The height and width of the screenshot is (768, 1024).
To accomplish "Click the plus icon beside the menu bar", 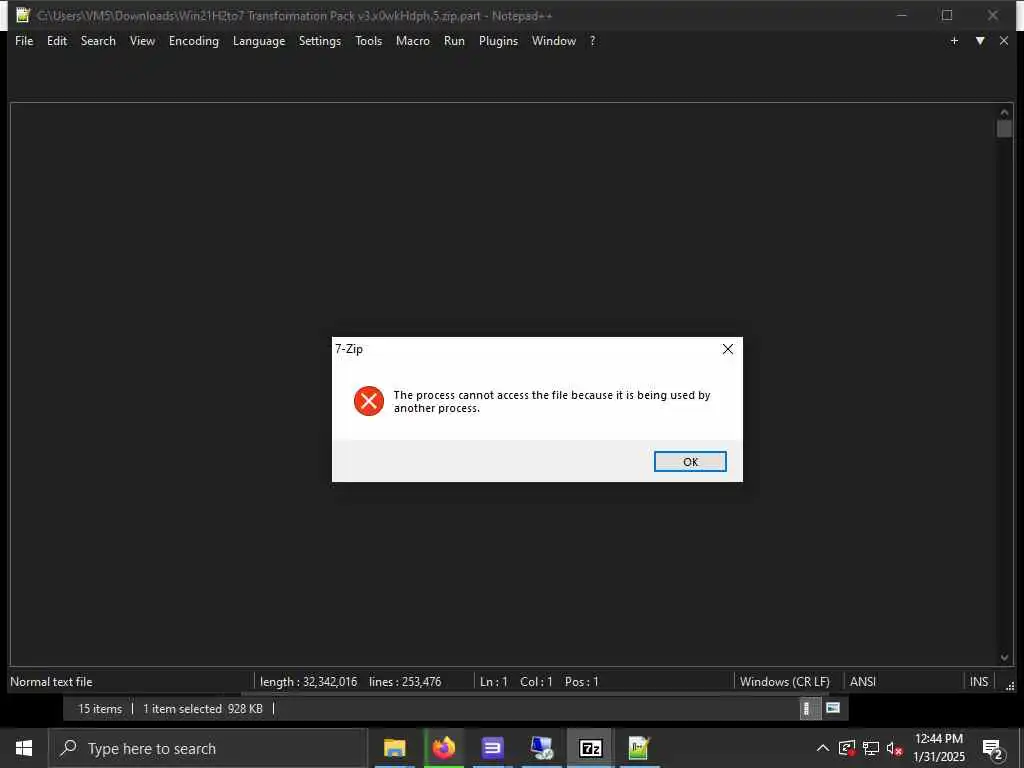I will (954, 40).
